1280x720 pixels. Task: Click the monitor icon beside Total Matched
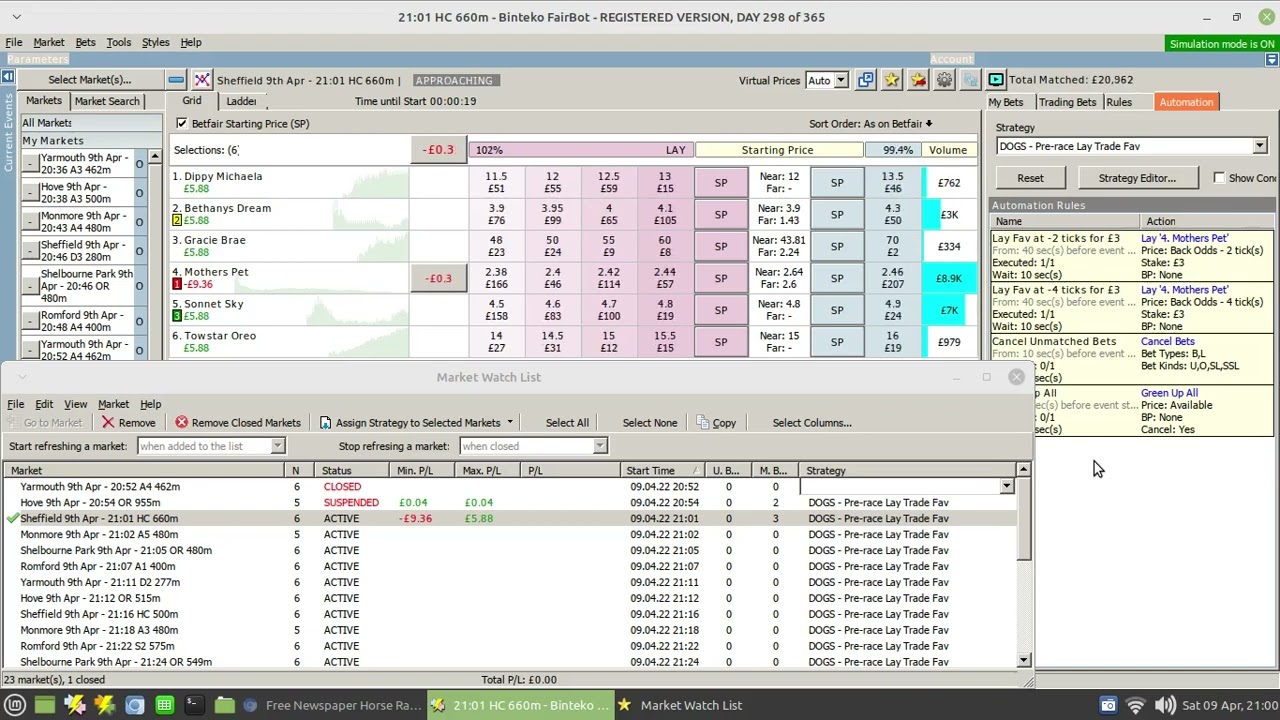[996, 80]
